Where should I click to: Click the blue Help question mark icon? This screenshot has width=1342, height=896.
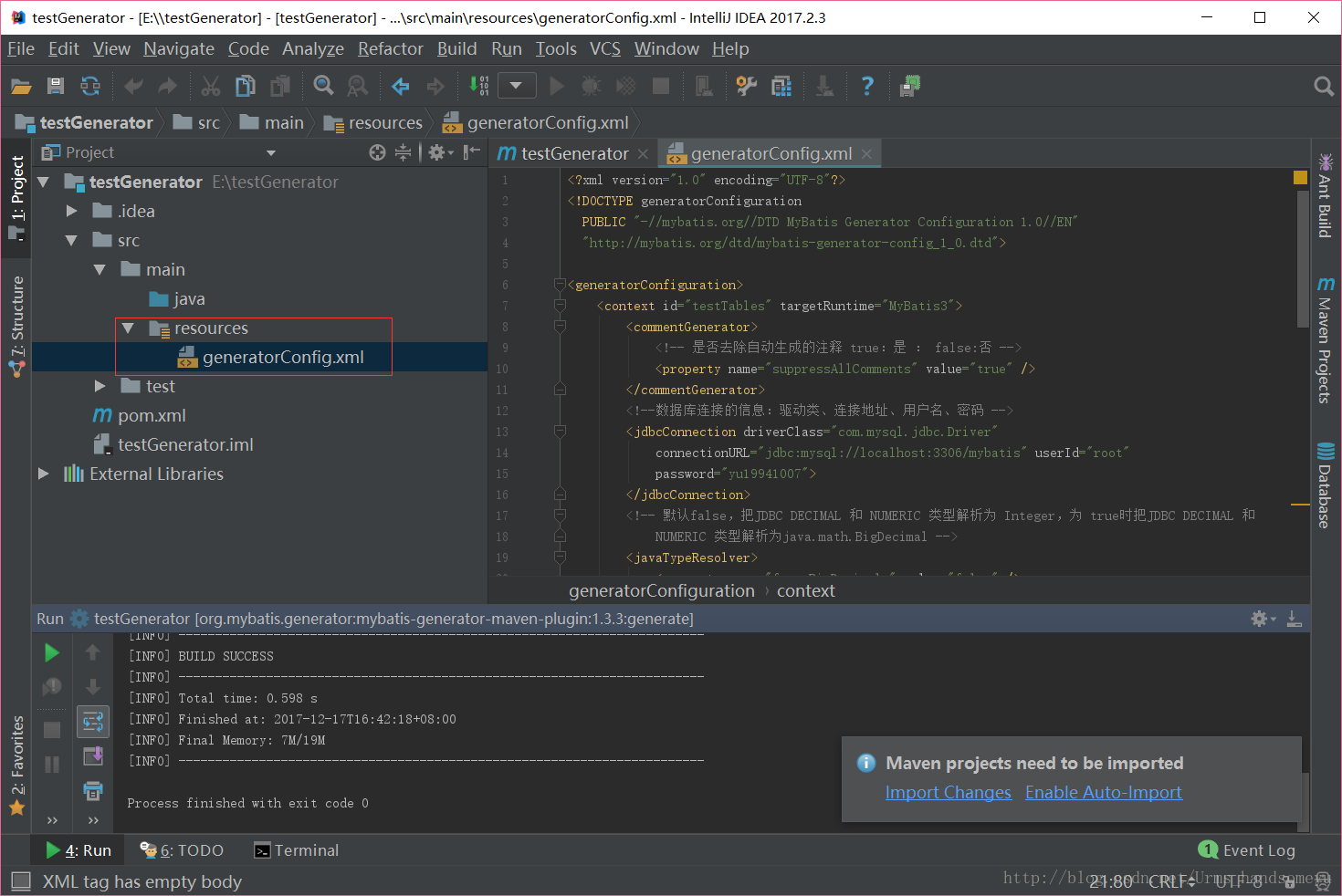click(867, 86)
